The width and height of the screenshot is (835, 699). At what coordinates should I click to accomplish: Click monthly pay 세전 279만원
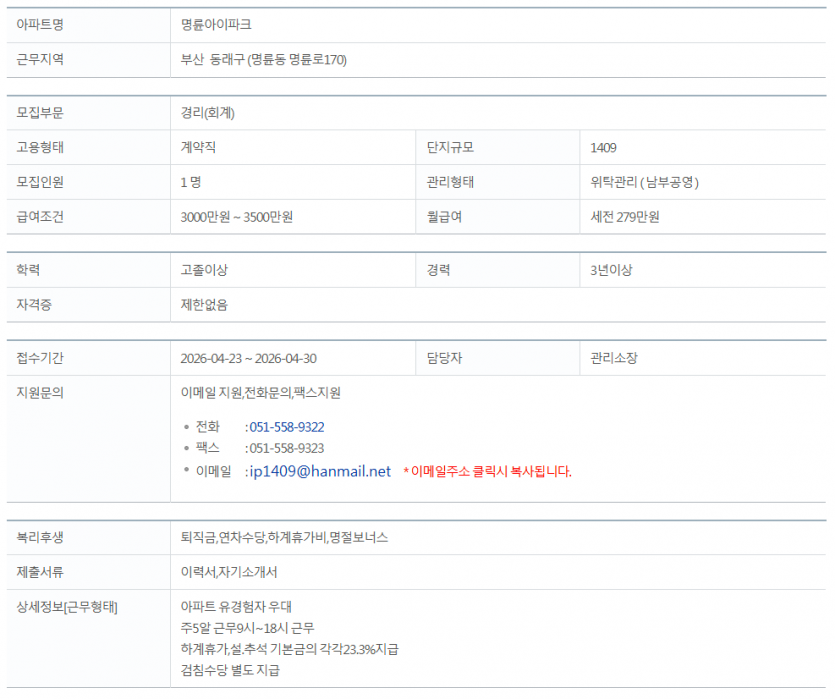(x=625, y=217)
